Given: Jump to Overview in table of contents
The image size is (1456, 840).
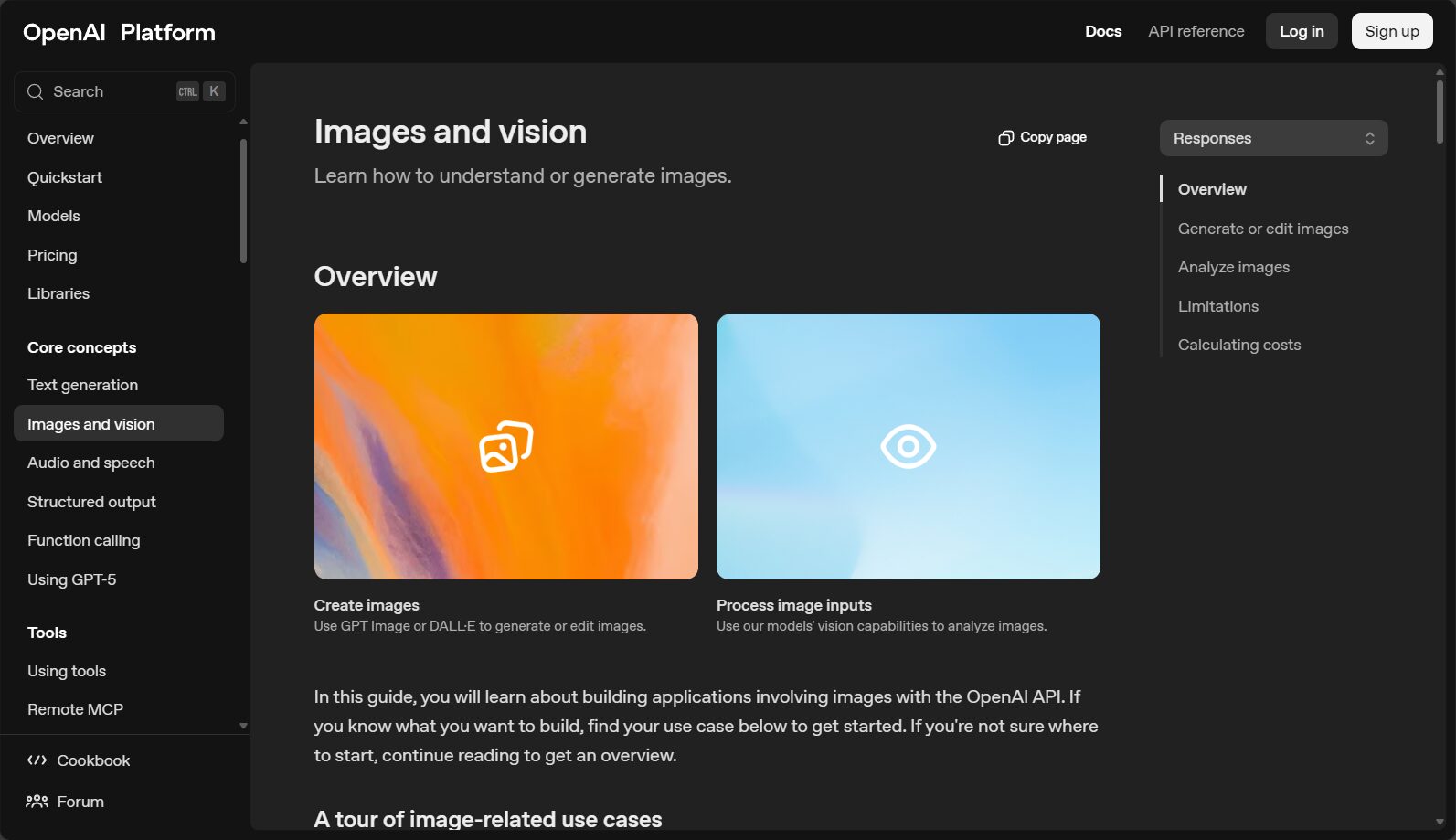Looking at the screenshot, I should (x=1212, y=189).
